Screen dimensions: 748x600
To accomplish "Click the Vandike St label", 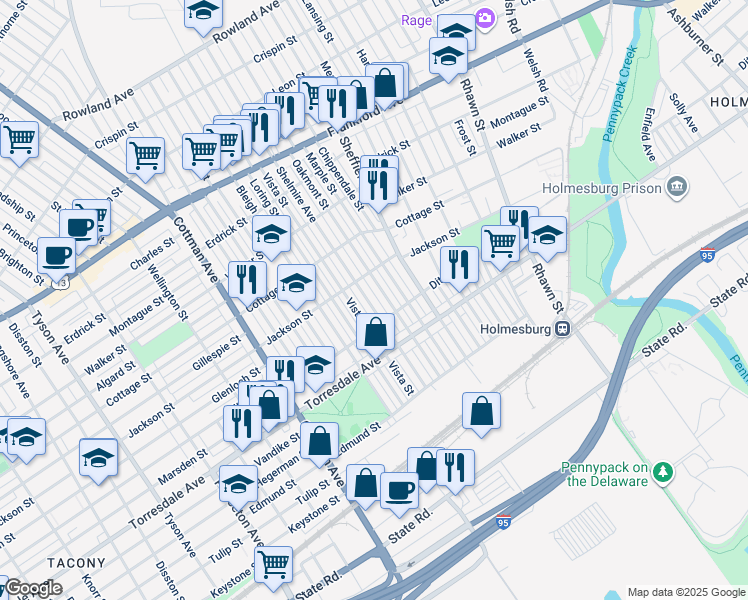I will click(x=278, y=449).
